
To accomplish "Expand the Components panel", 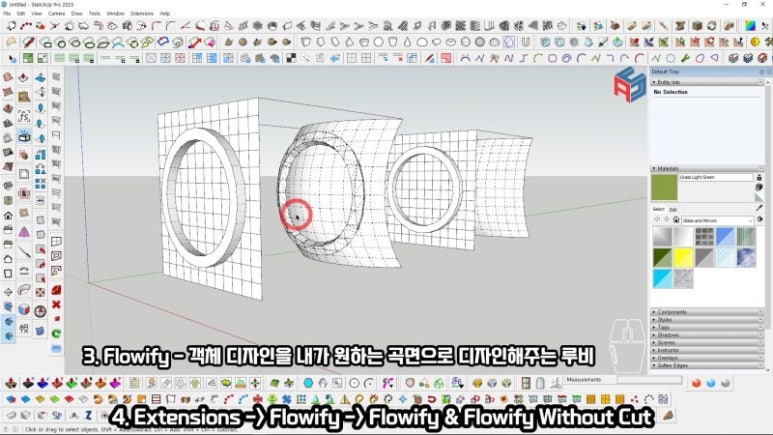I will pos(707,312).
